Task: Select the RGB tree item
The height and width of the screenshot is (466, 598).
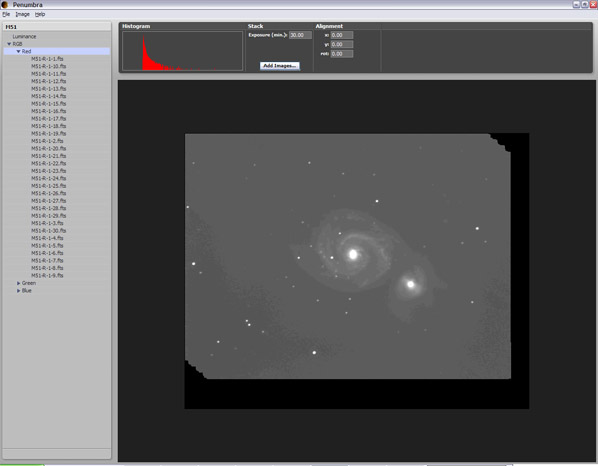Action: (17, 44)
